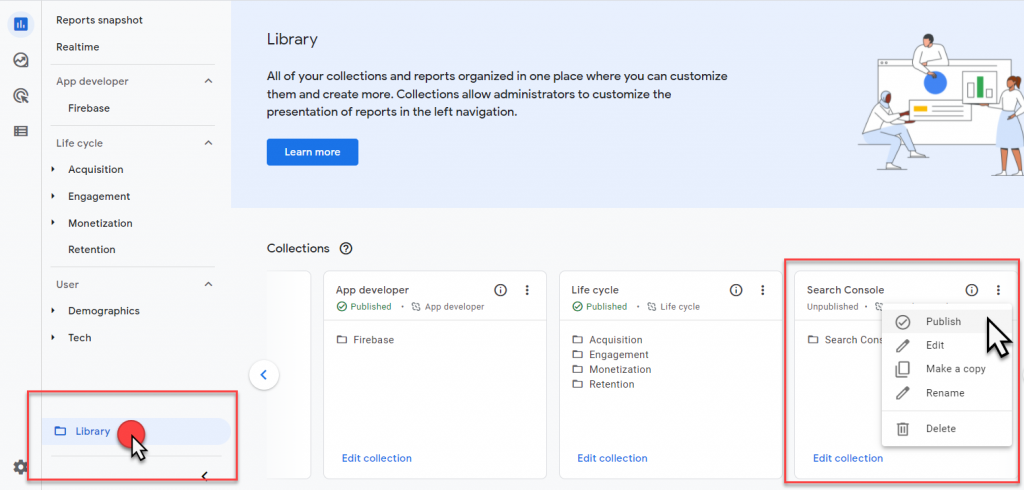Show info for App developer collection
Screen dimensions: 1024x490
coord(501,290)
